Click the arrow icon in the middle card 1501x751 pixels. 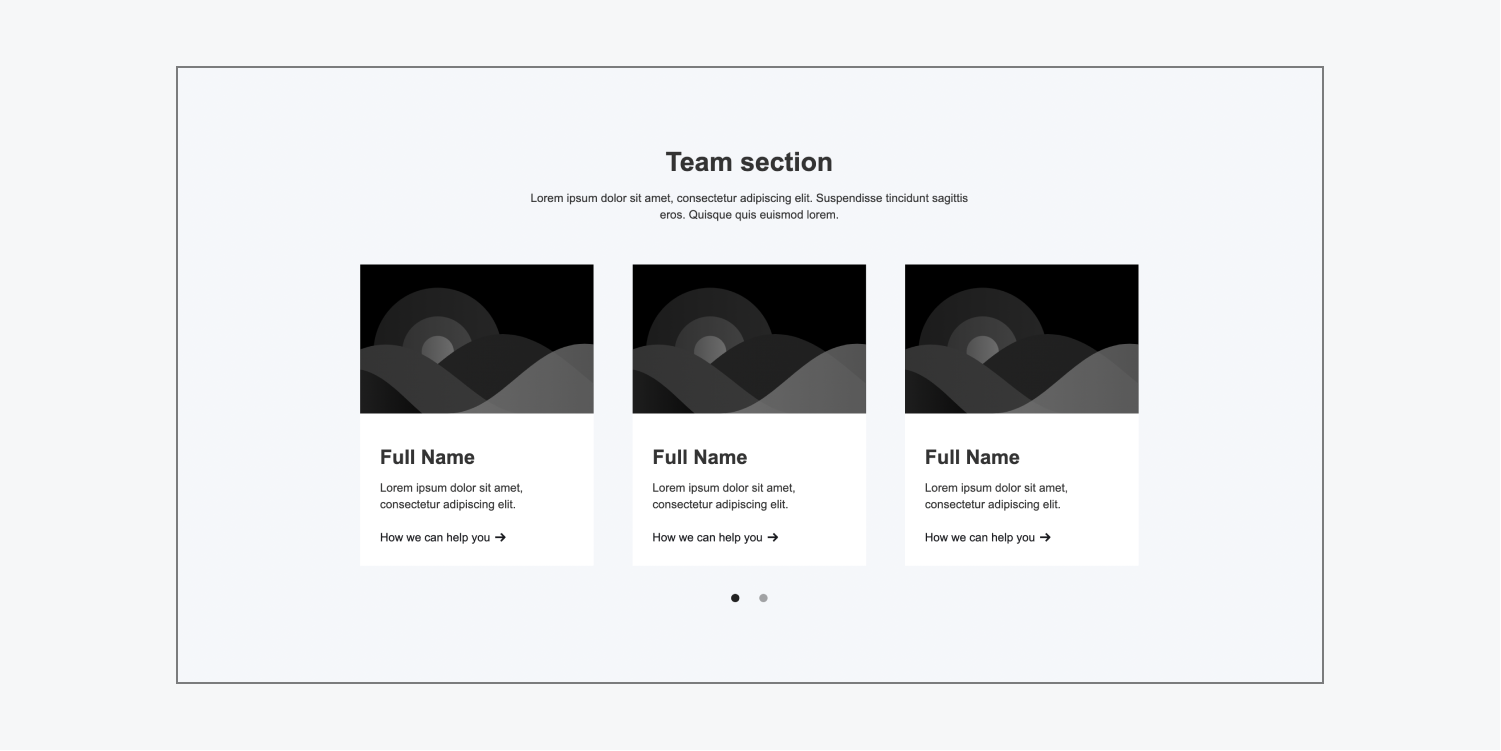[x=773, y=538]
